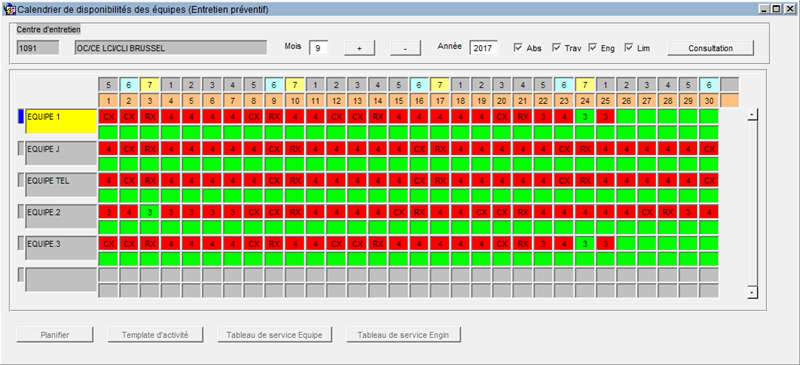Click EQUIPE J CX cell on day 30
This screenshot has width=800, height=365.
(x=709, y=148)
